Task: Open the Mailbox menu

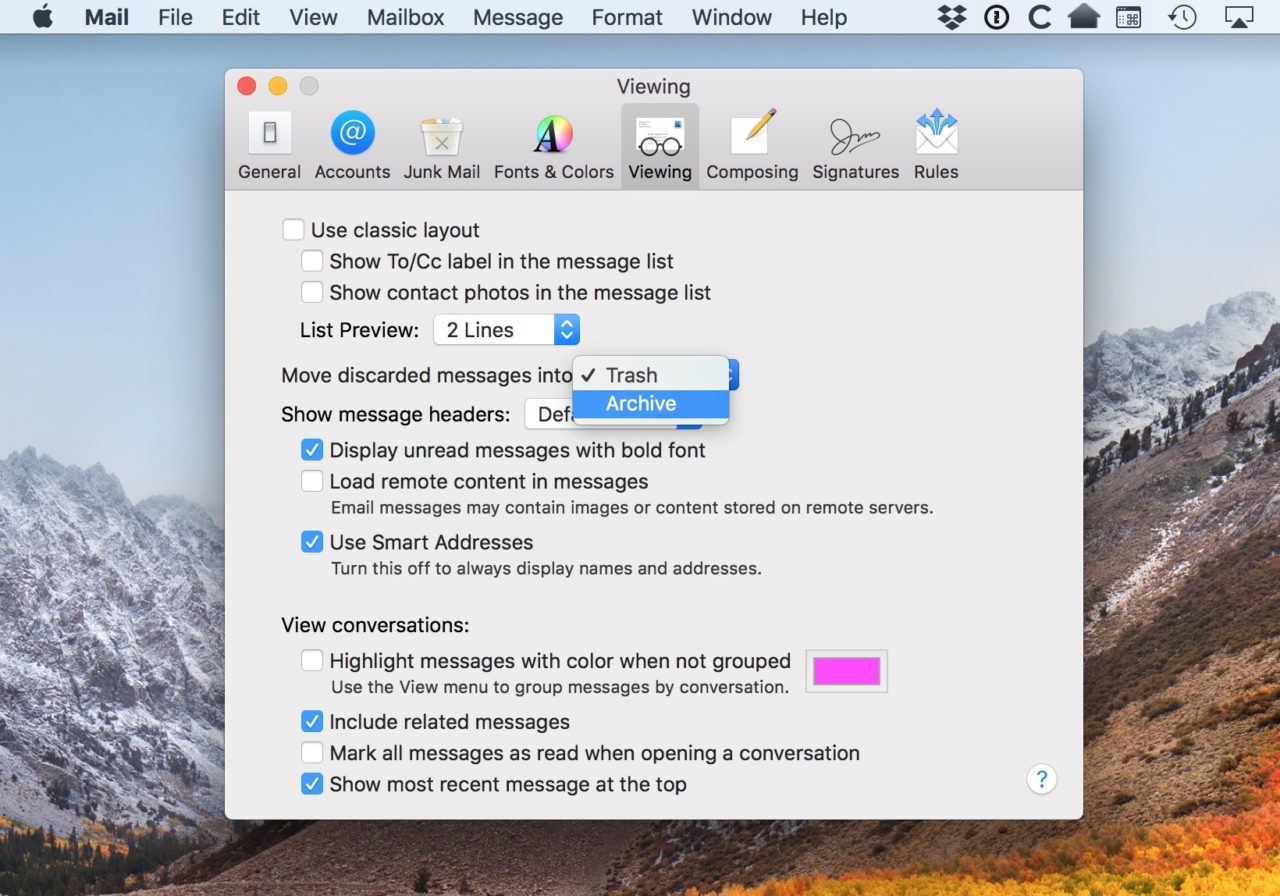Action: [404, 17]
